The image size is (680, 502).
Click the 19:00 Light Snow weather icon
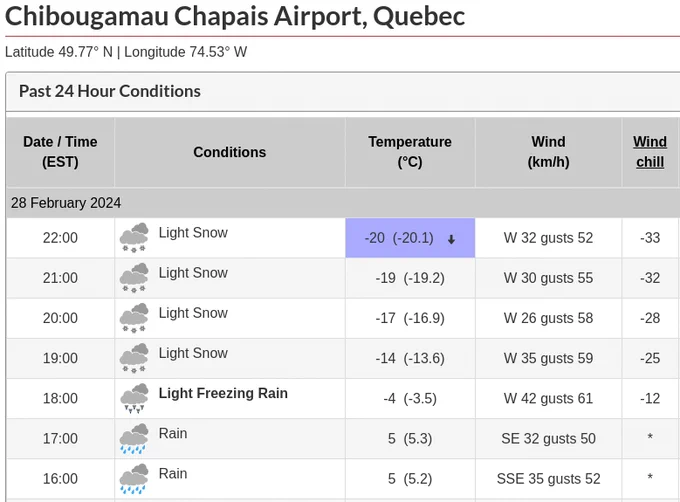(x=134, y=358)
